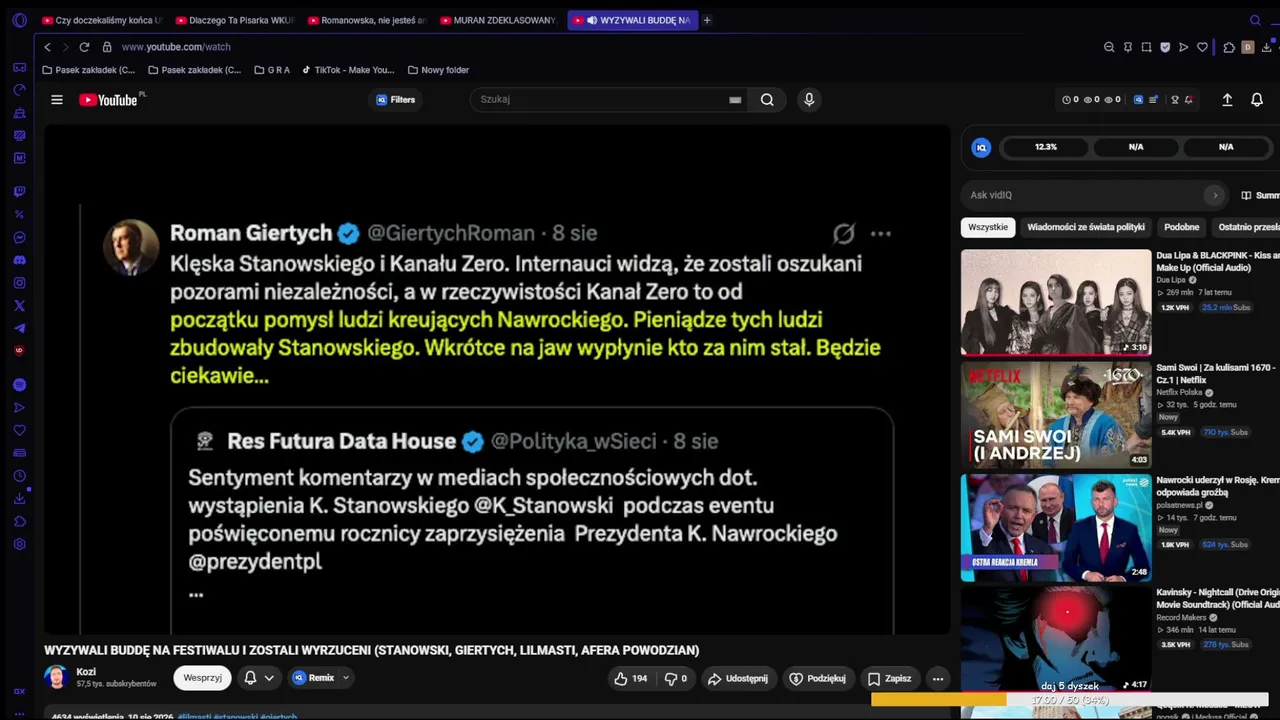Click the vidIQ logo in the sidebar panel
Image resolution: width=1280 pixels, height=720 pixels.
tap(981, 147)
